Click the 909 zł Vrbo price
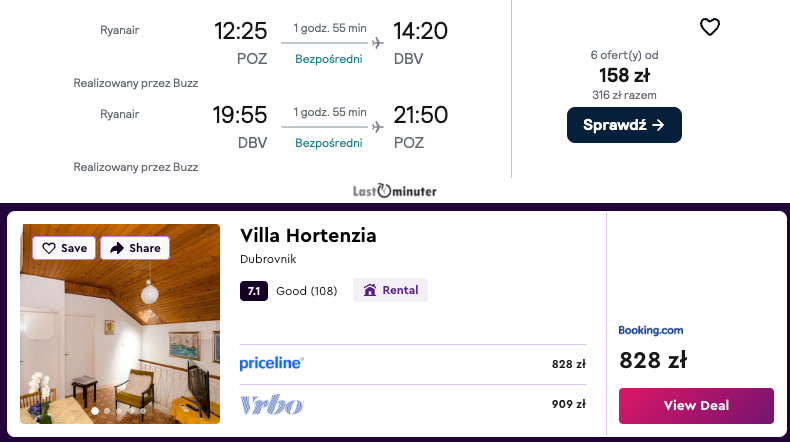The height and width of the screenshot is (442, 790). pyautogui.click(x=568, y=405)
